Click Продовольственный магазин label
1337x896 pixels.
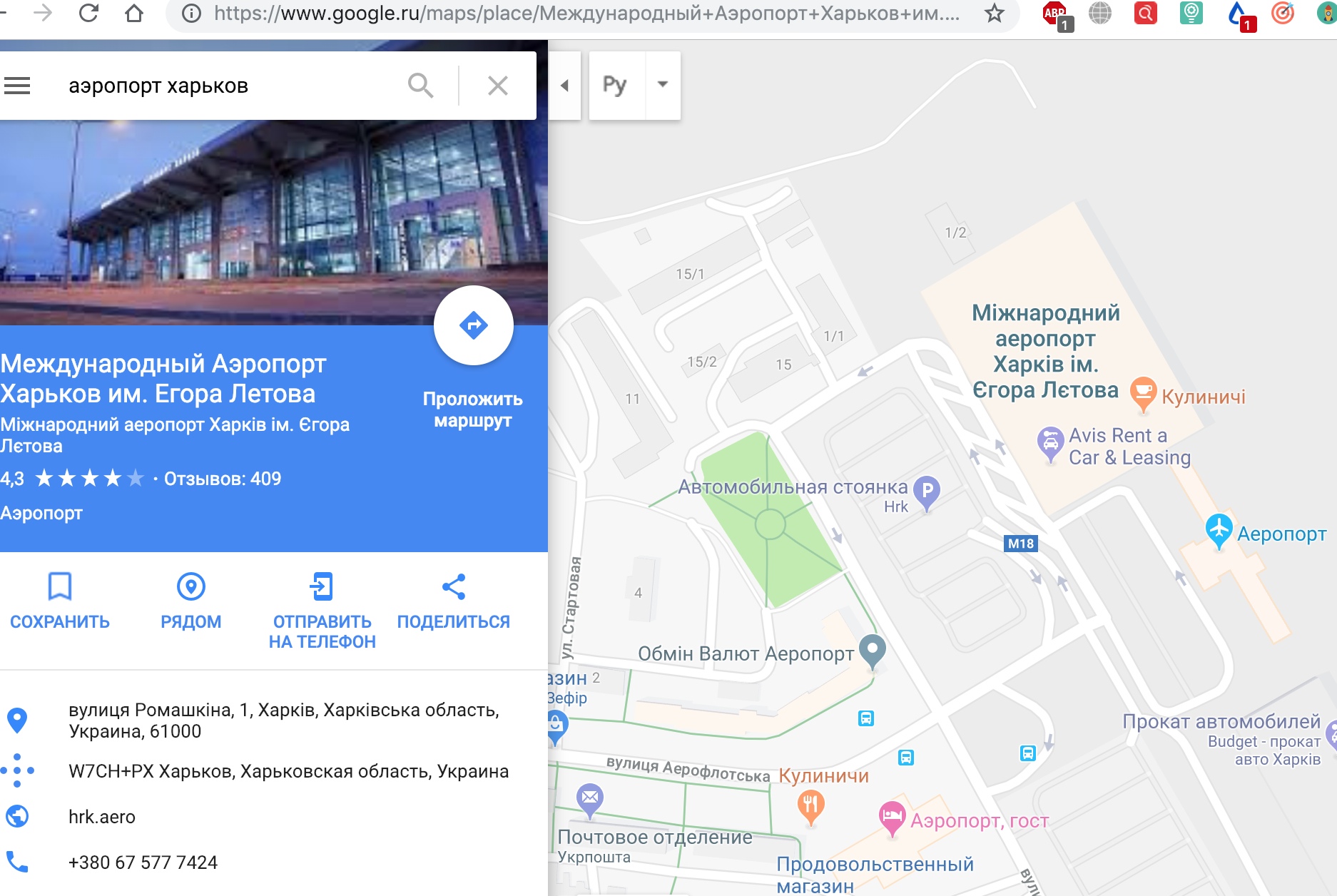(x=875, y=875)
